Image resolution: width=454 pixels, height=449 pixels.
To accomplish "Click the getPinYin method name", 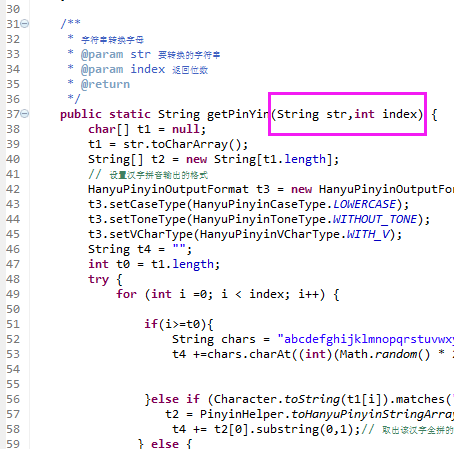I will click(238, 114).
